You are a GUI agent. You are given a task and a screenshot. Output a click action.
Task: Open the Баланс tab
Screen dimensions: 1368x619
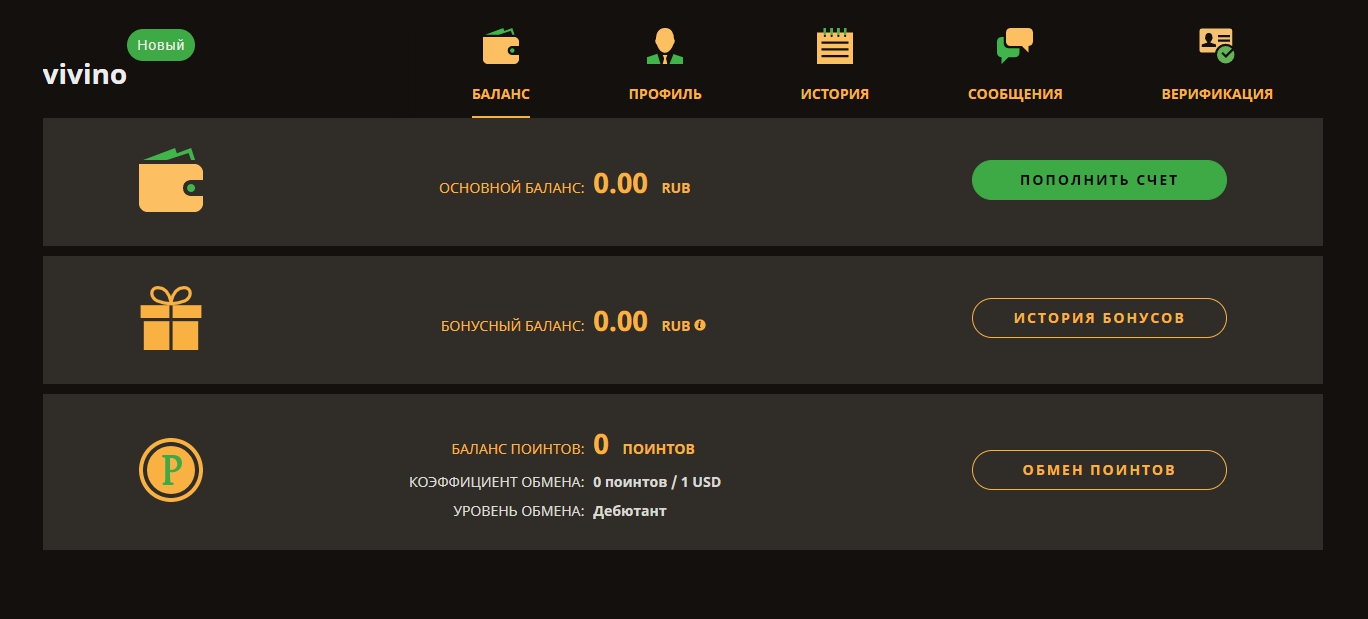[501, 94]
